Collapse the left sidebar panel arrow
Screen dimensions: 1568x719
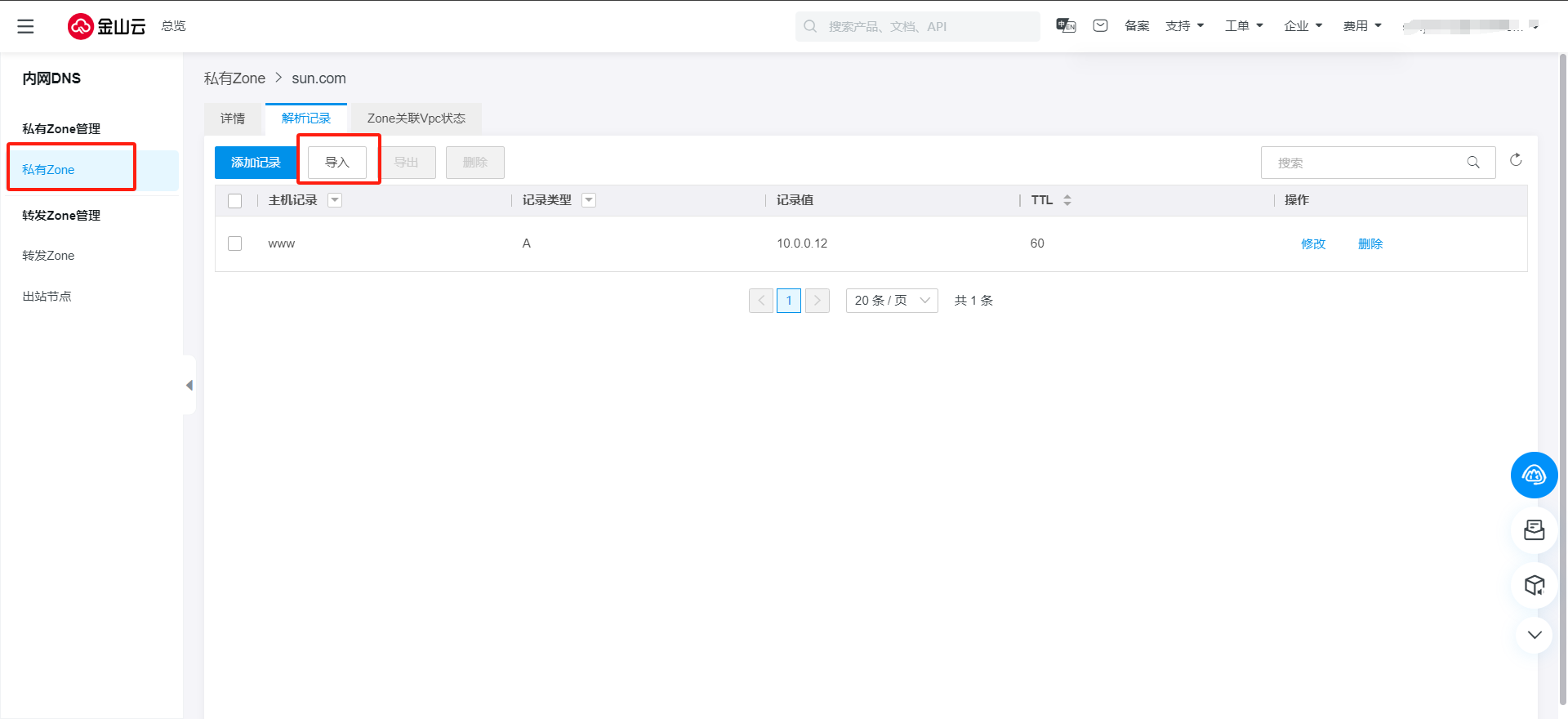[189, 385]
